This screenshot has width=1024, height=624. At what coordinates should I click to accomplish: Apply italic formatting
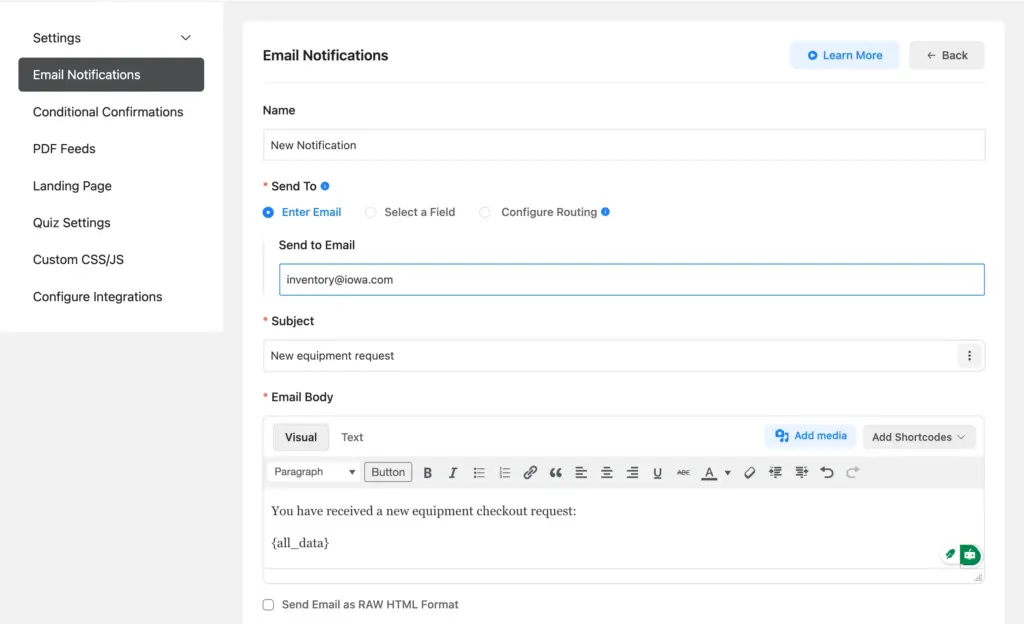tap(452, 472)
